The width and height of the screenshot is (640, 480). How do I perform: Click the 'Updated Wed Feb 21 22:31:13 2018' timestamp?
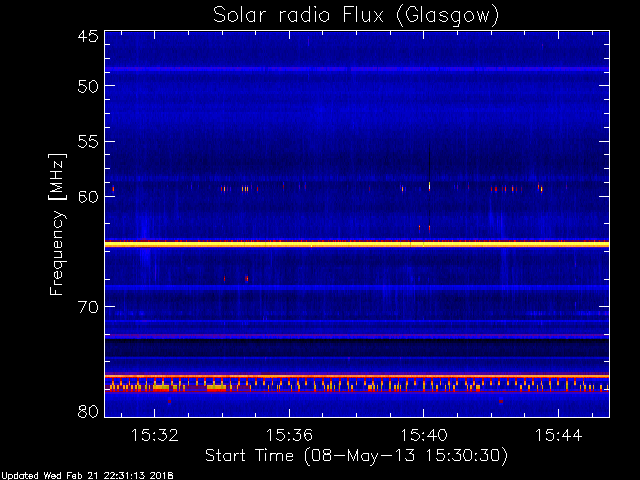tap(87, 476)
